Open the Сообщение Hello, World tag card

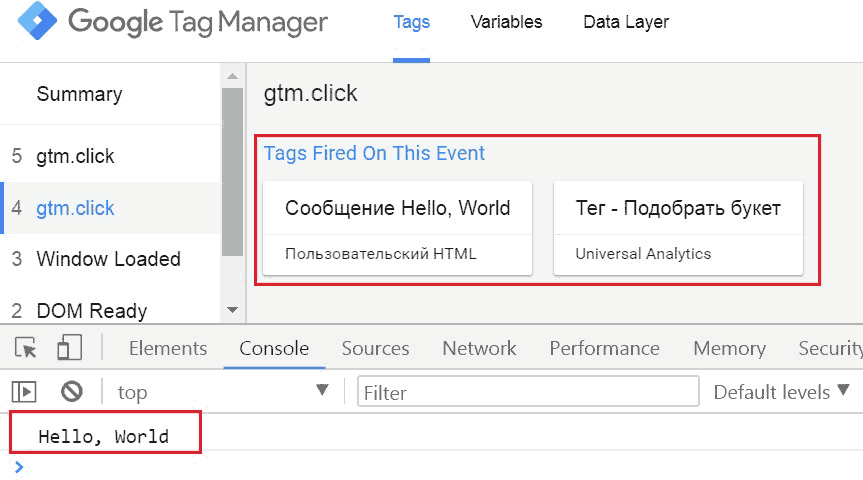pyautogui.click(x=397, y=228)
